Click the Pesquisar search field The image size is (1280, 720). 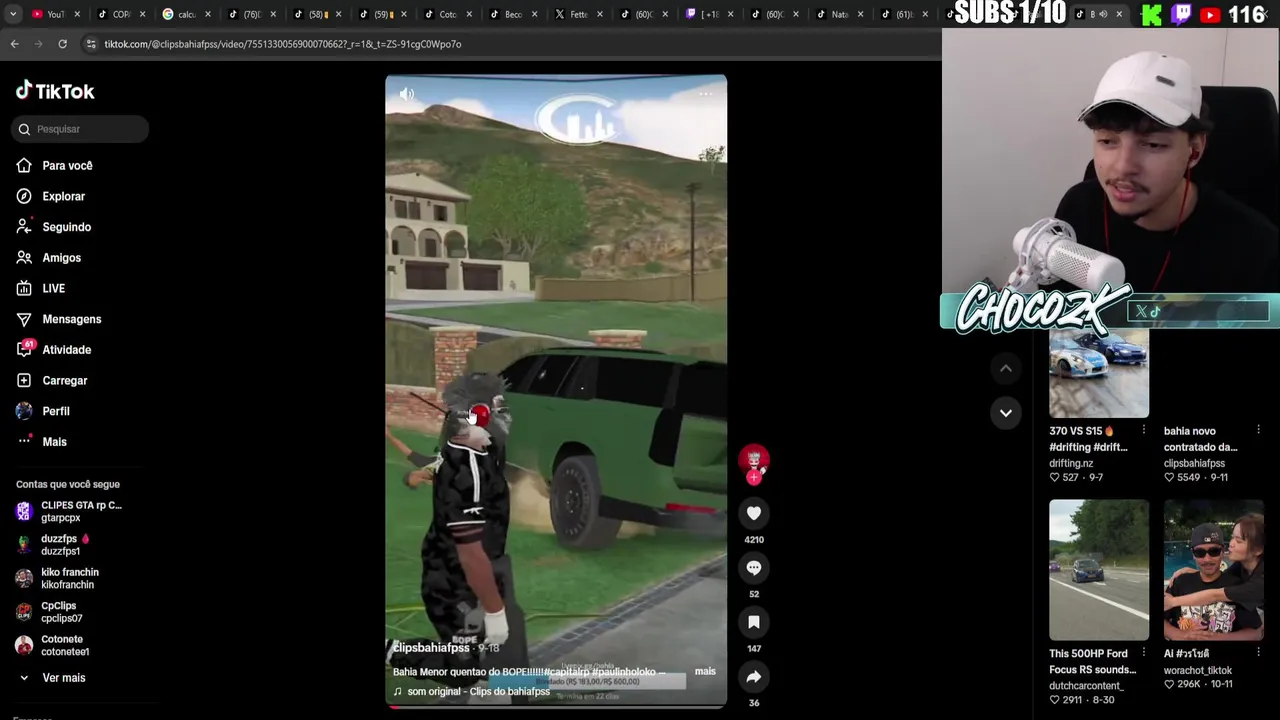tap(82, 129)
